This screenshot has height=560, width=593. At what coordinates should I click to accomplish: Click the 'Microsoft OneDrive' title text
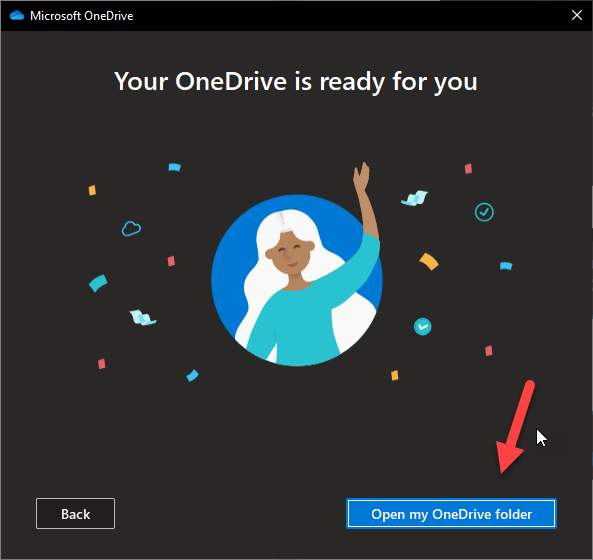tap(82, 16)
